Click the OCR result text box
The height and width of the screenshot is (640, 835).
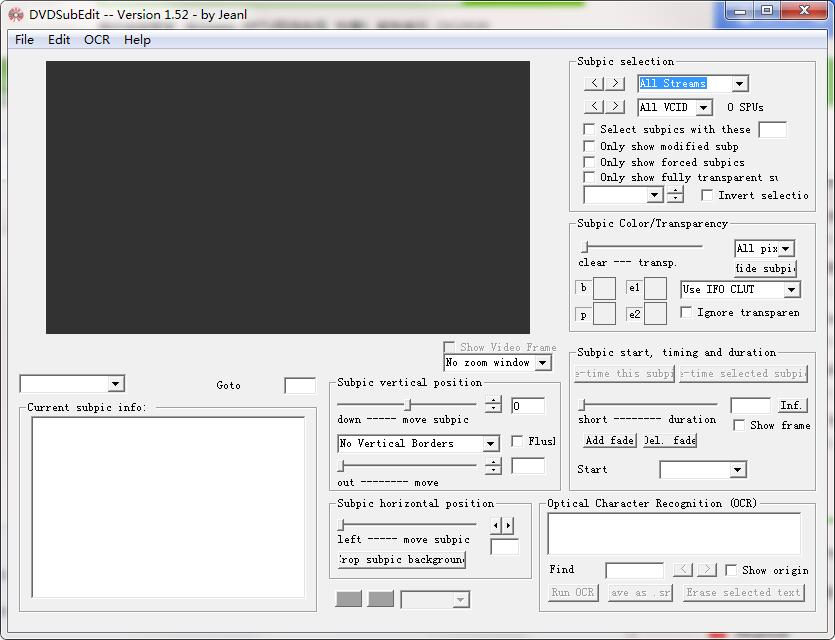[674, 534]
